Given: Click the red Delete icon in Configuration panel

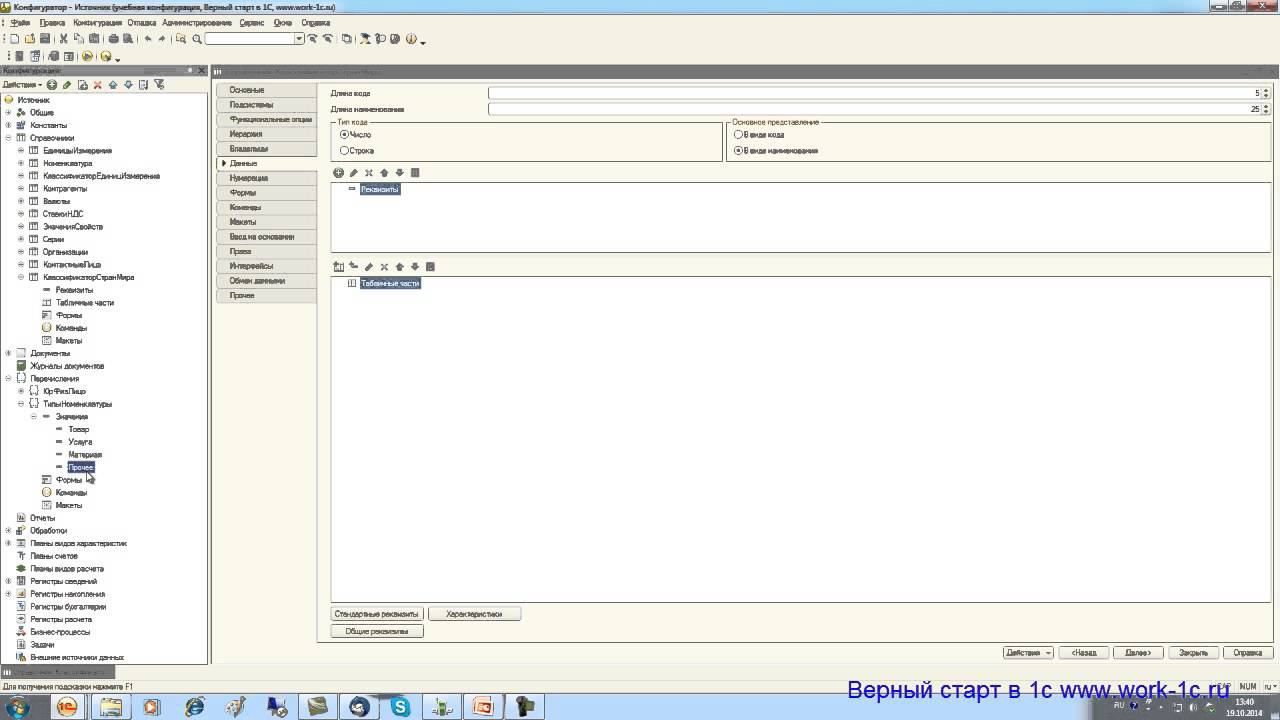Looking at the screenshot, I should (x=98, y=85).
